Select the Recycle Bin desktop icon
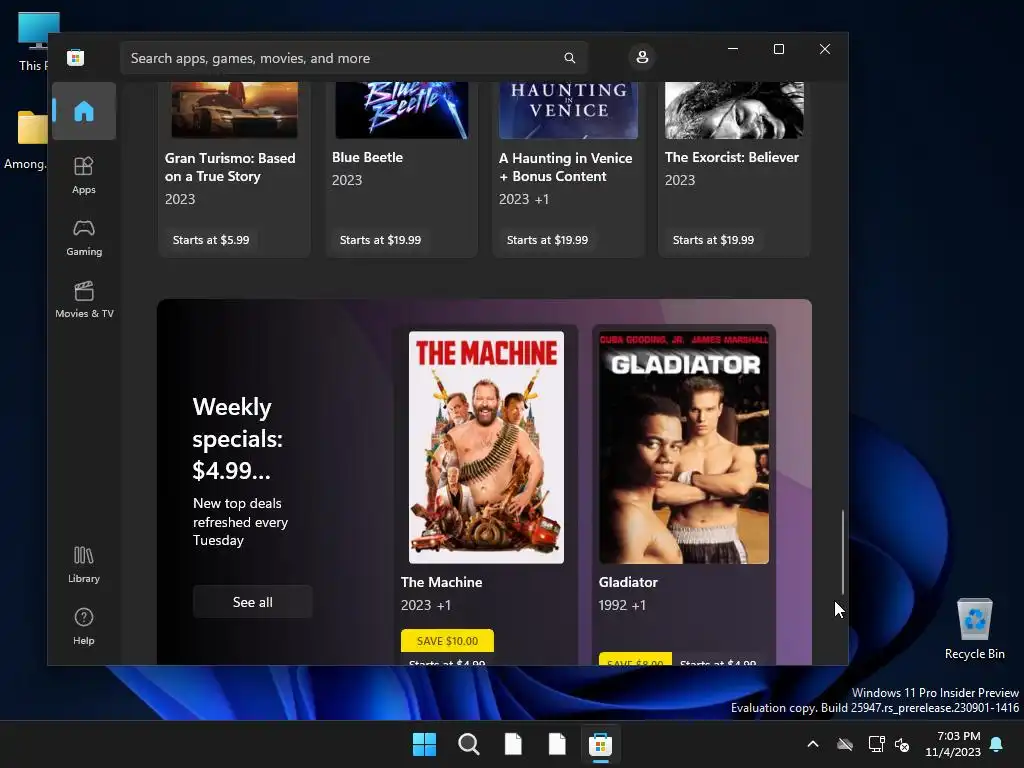The image size is (1024, 768). point(974,628)
